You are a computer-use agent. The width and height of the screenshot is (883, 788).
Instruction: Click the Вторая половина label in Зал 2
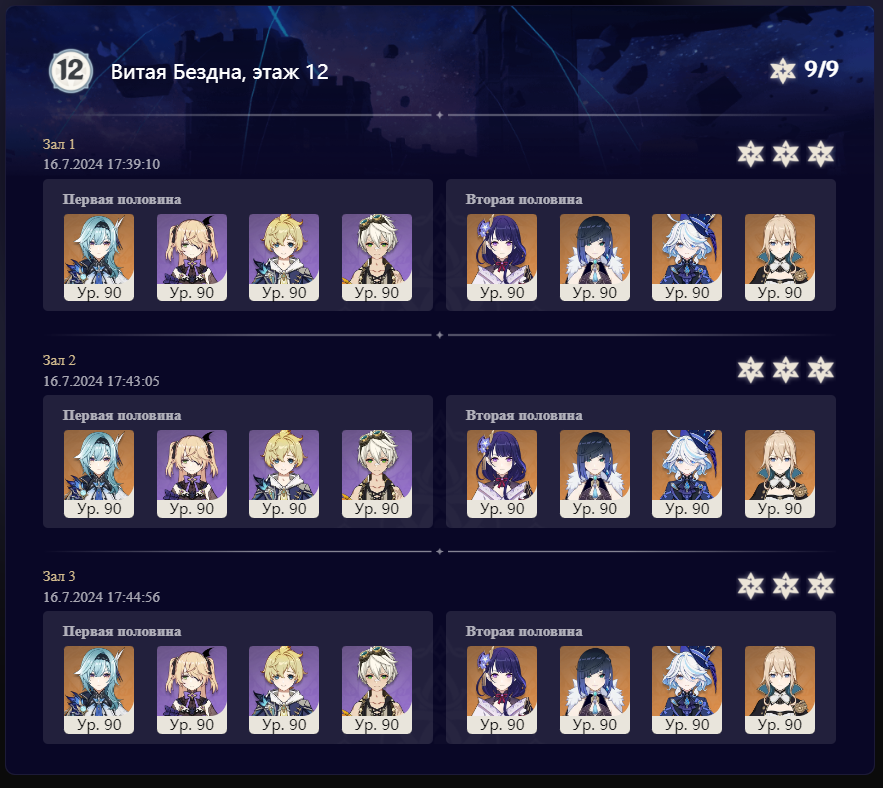pyautogui.click(x=524, y=416)
